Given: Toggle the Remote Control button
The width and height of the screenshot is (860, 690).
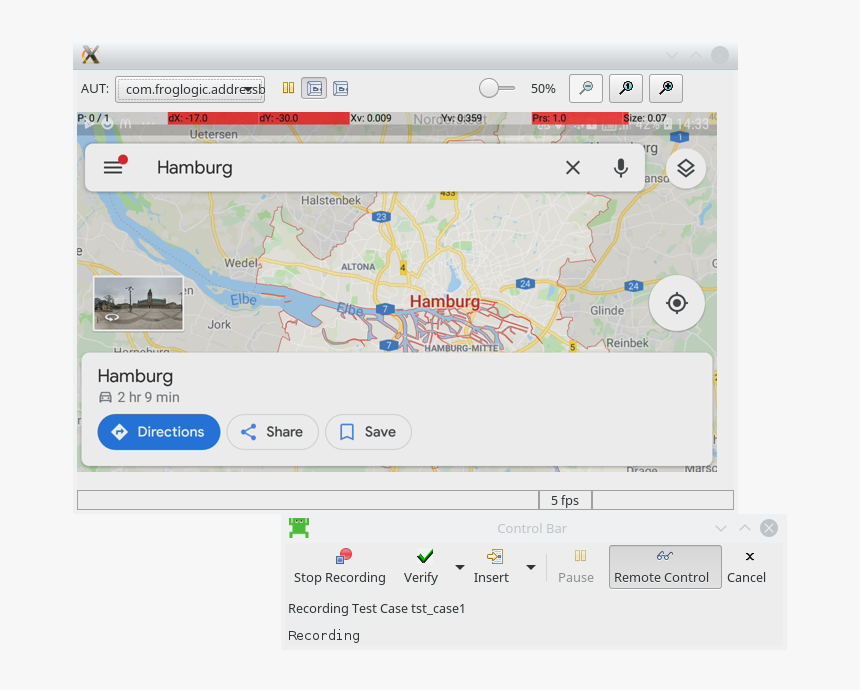Looking at the screenshot, I should 665,567.
